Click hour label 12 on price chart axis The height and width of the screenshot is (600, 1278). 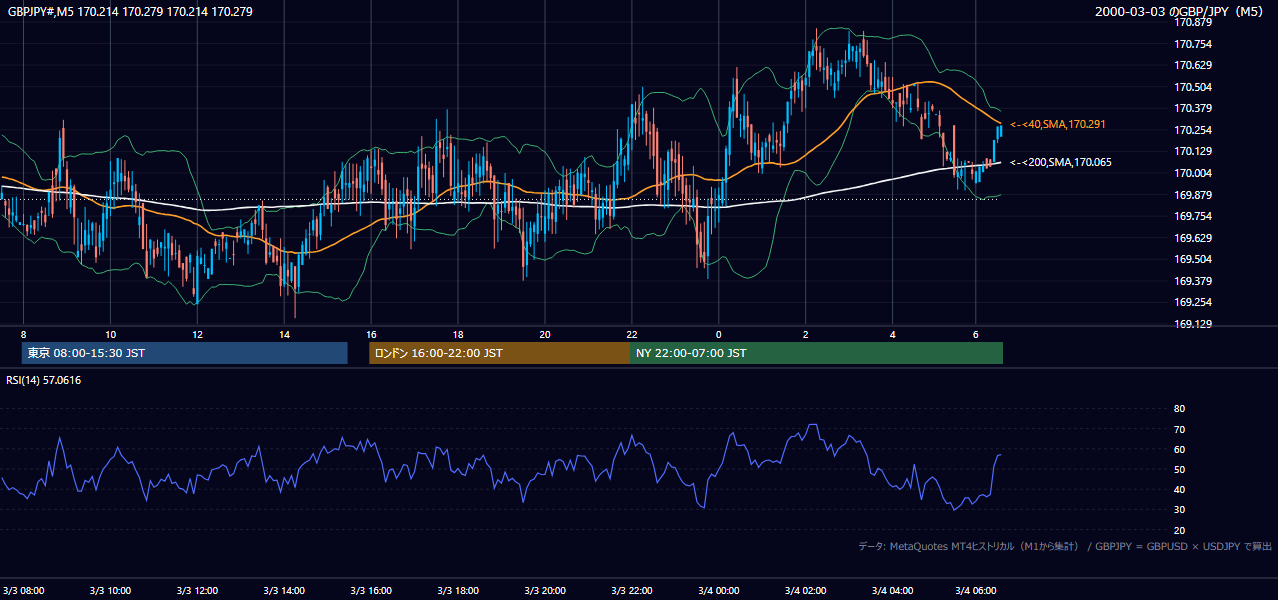click(197, 334)
